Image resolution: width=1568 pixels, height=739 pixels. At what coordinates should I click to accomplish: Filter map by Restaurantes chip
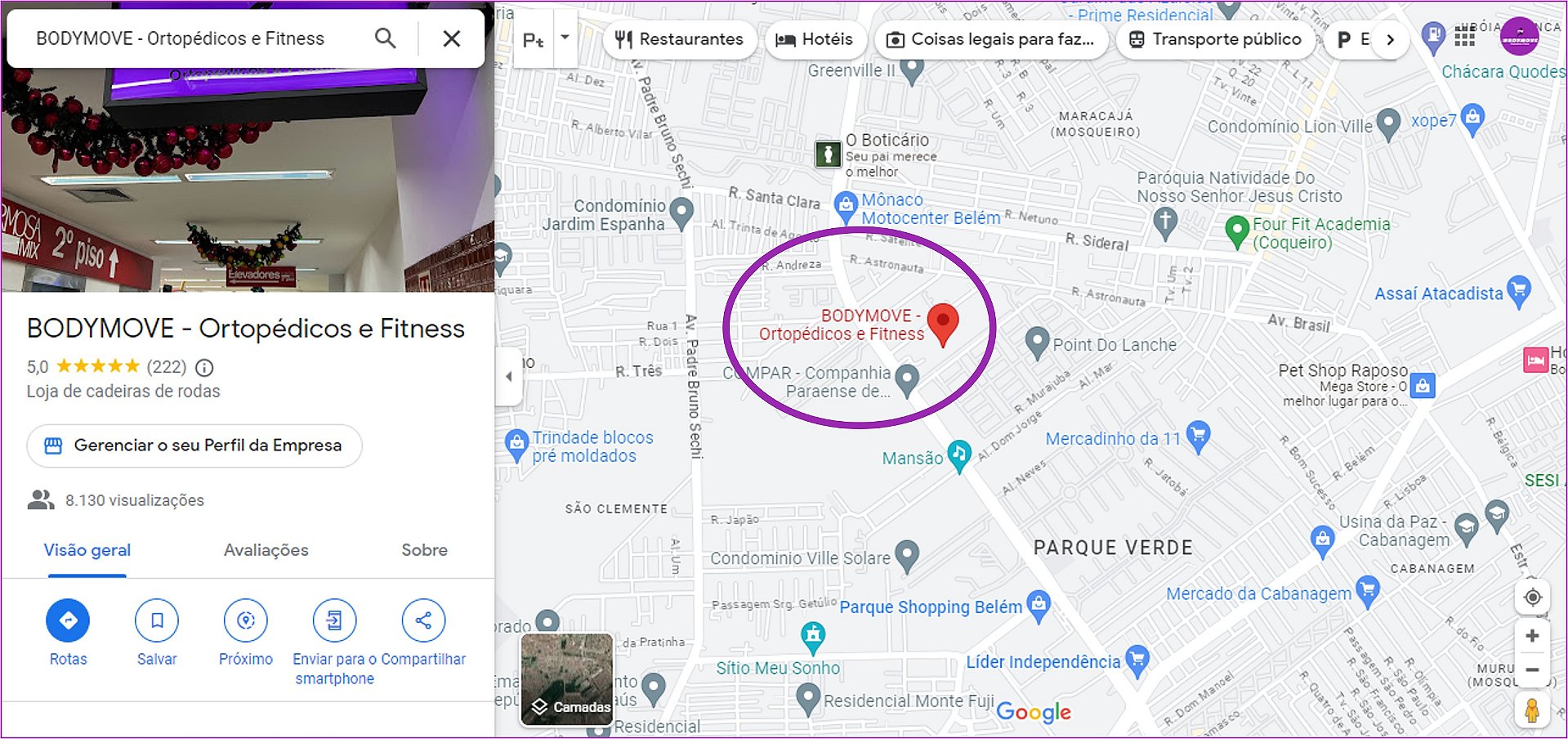(679, 39)
